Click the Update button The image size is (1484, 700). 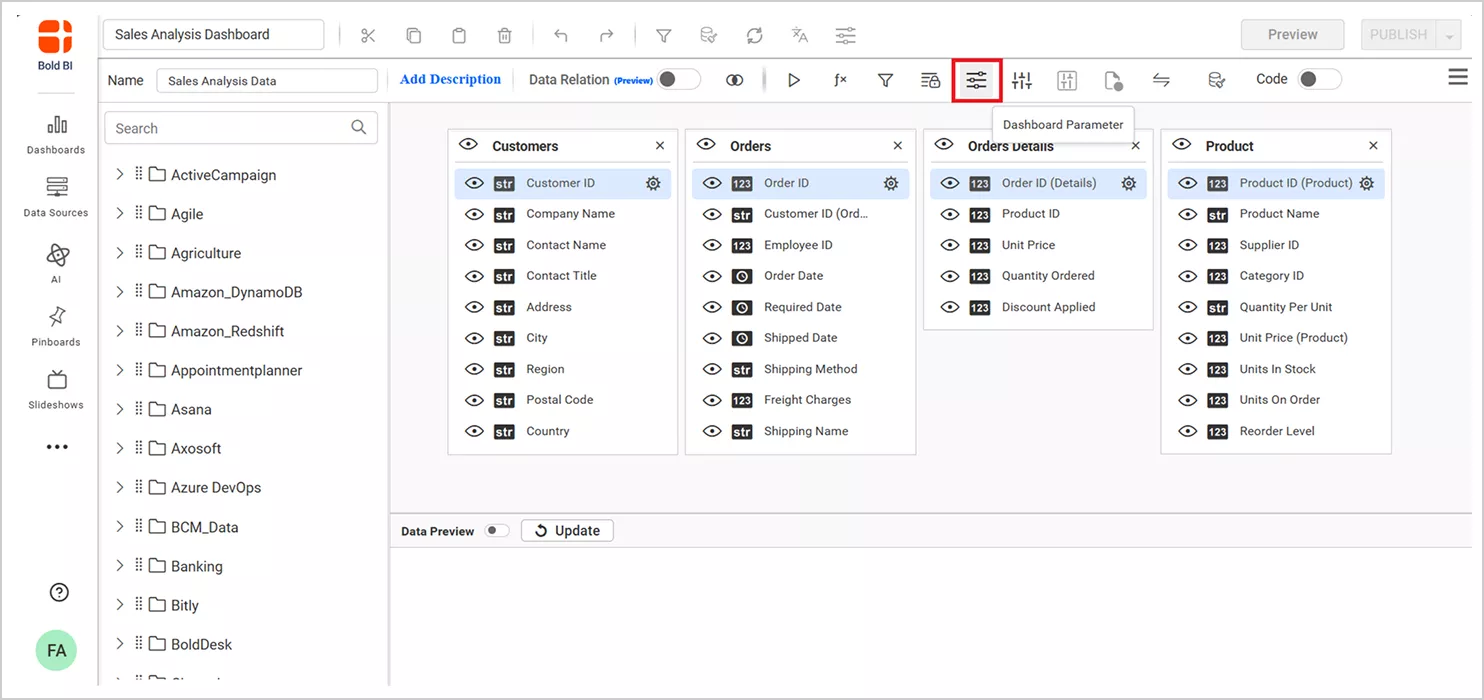coord(567,531)
